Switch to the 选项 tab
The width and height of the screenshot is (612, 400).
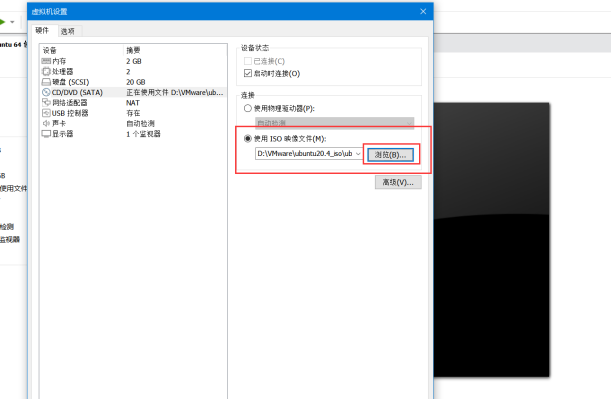click(68, 31)
